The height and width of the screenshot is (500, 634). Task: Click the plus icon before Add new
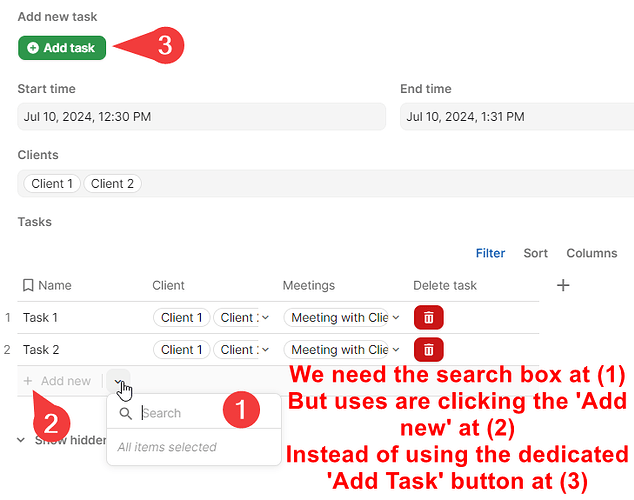[28, 381]
